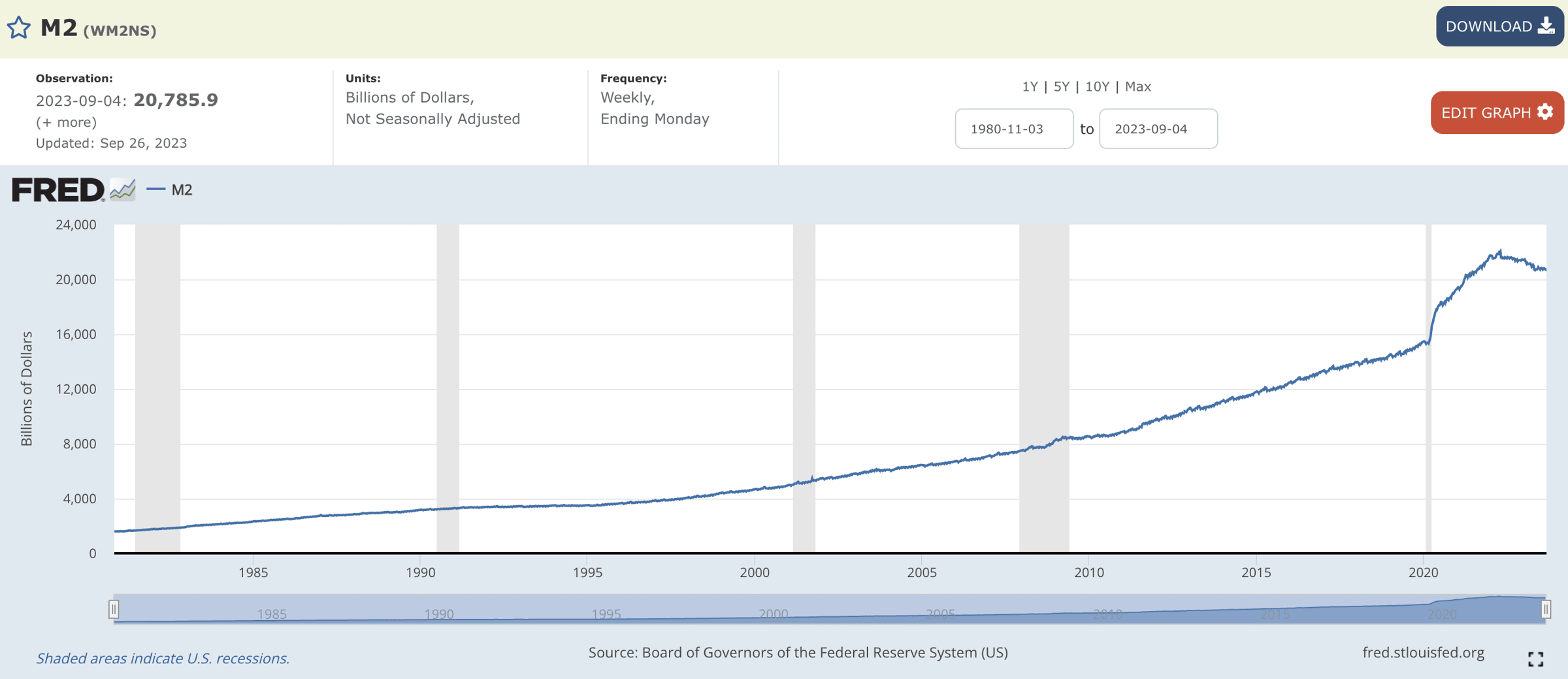Screen dimensions: 1568x679
Task: Switch to the 10Y time range
Action: (1097, 86)
